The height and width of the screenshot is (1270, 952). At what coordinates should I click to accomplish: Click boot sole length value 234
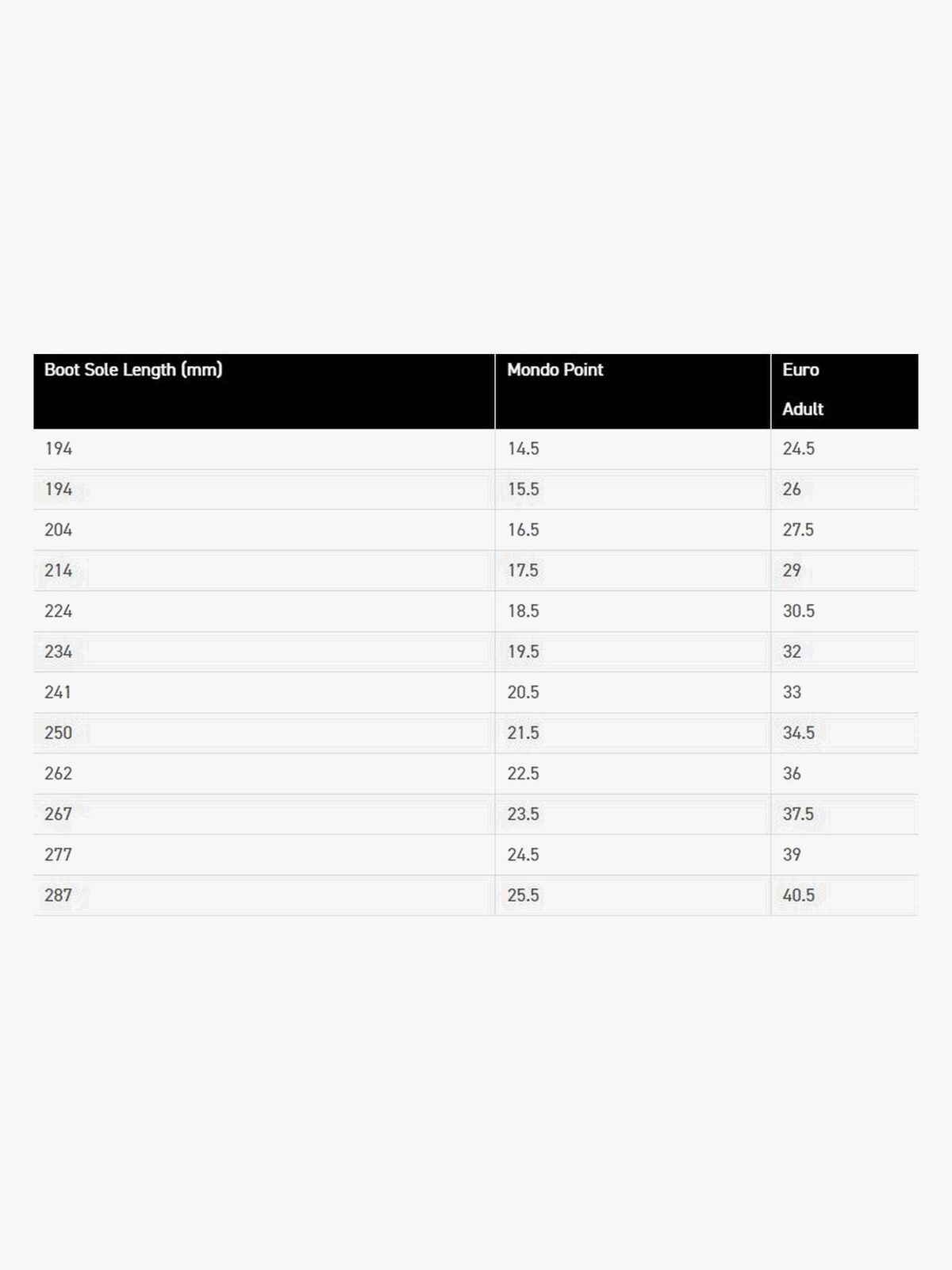coord(59,652)
